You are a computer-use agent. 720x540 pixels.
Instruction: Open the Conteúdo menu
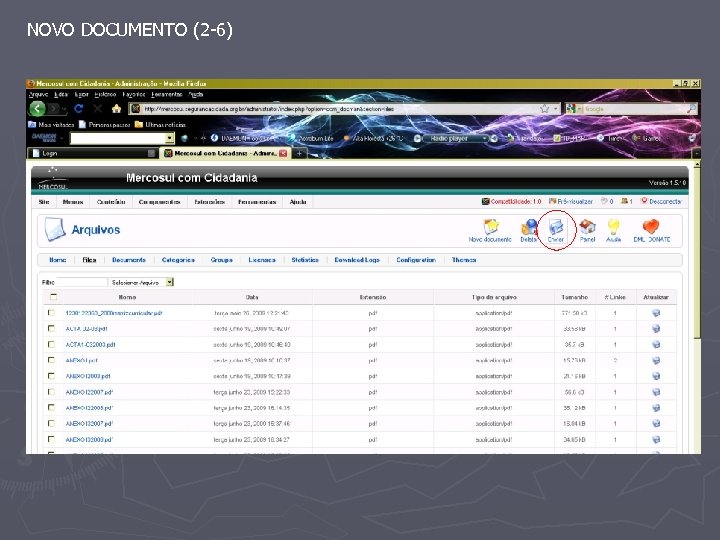click(x=111, y=202)
